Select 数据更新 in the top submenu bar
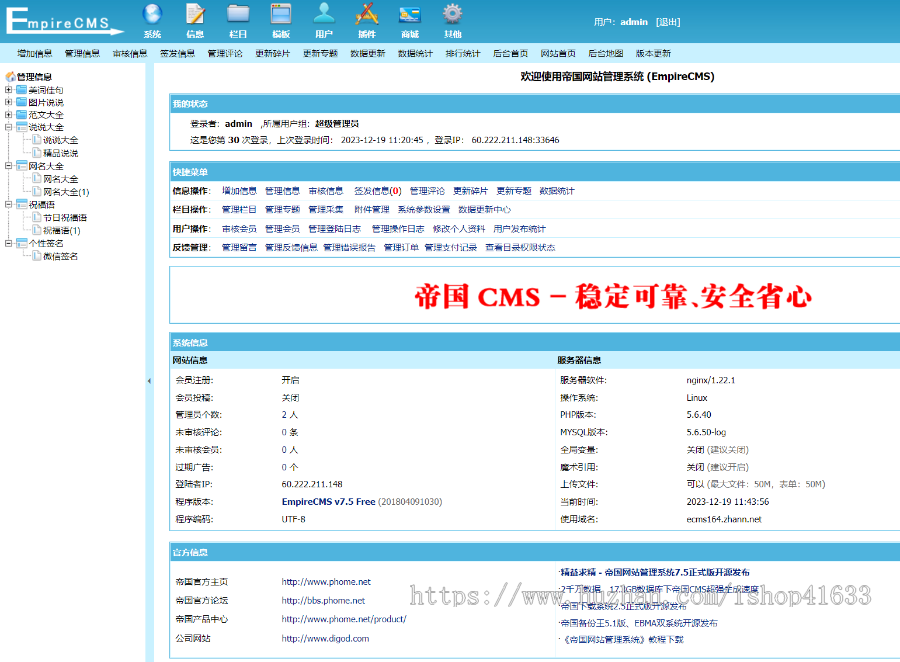The image size is (900, 662). pyautogui.click(x=367, y=53)
